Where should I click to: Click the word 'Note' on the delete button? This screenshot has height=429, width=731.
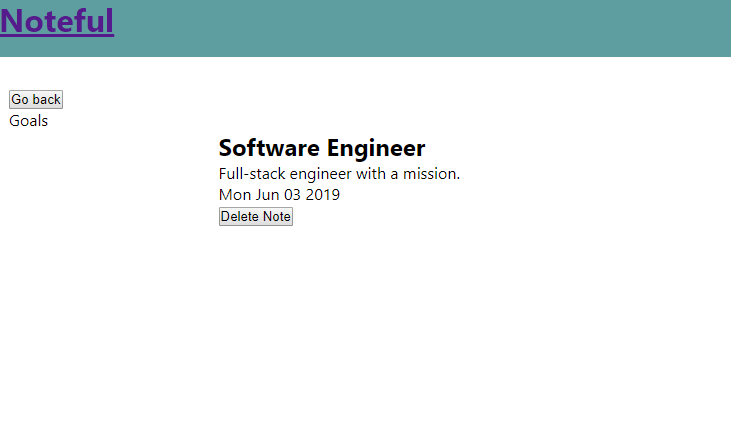[x=275, y=217]
